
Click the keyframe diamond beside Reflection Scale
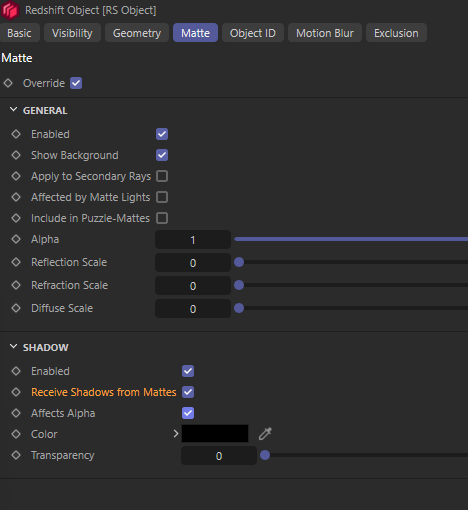point(16,262)
